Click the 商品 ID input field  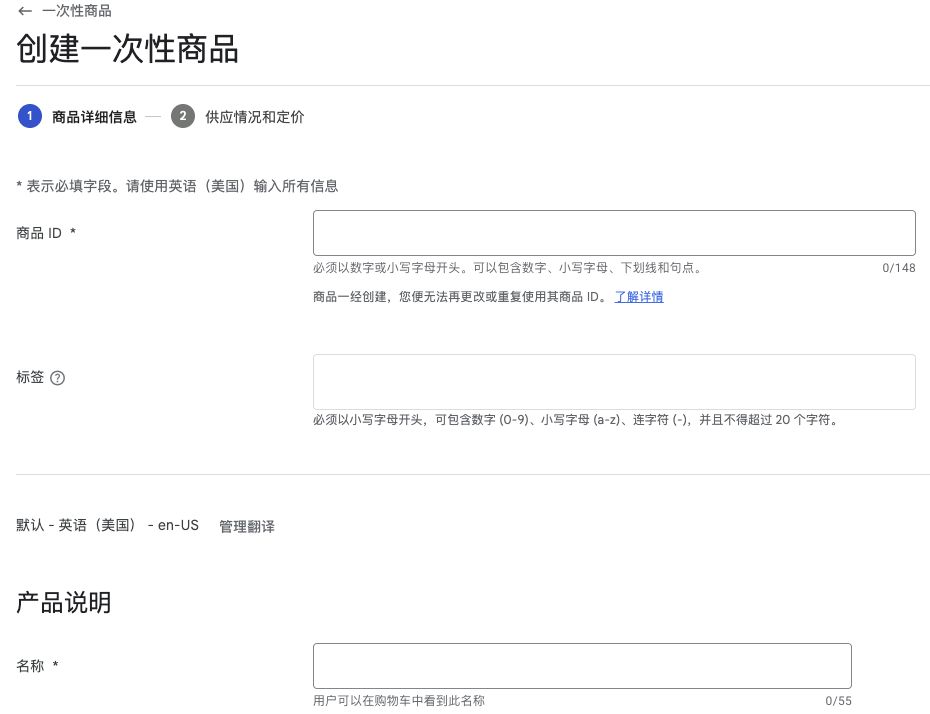[x=614, y=233]
